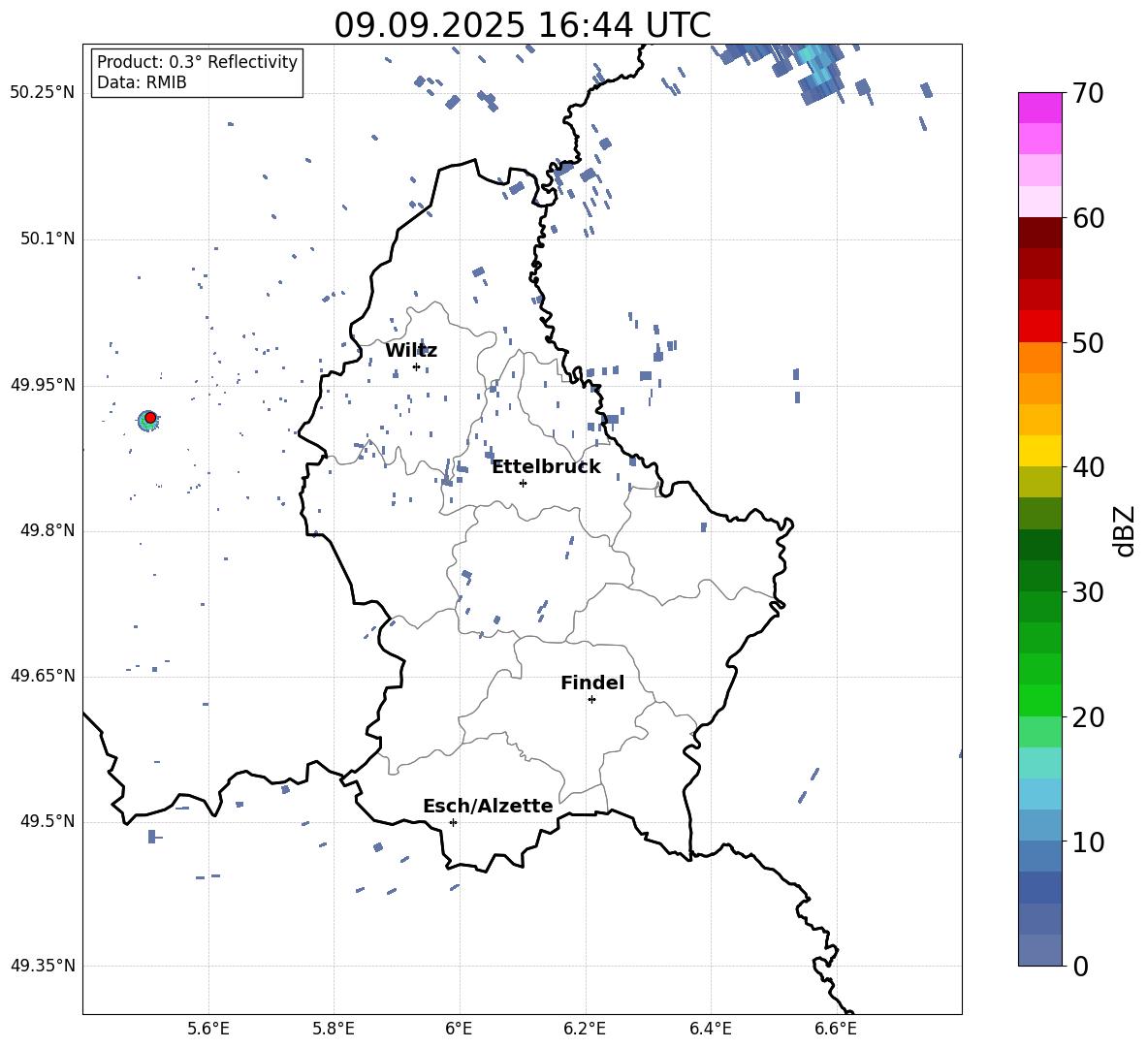Click the Findel location cross marker
Screen dimensions: 1148x1048
point(591,700)
